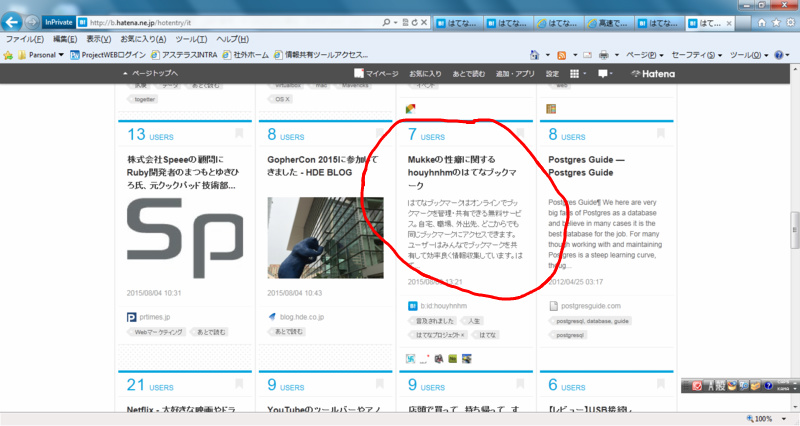The image size is (800, 426).
Task: Open the Hatena notifications speech bubble icon
Action: pos(603,73)
